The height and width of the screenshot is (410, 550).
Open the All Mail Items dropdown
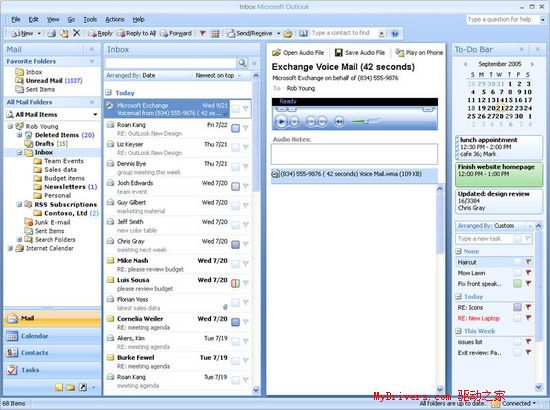click(x=95, y=115)
